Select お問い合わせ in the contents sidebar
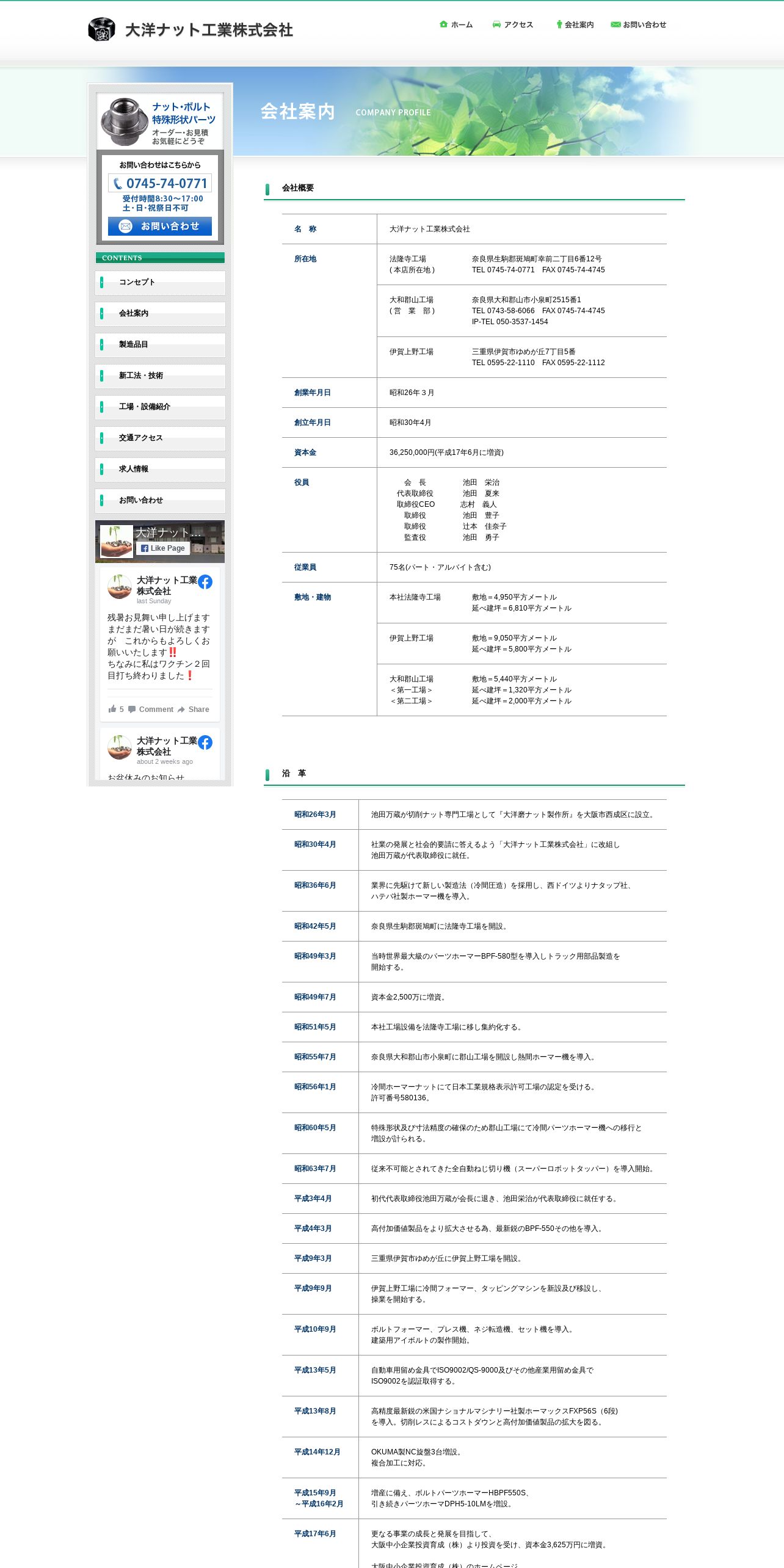This screenshot has height=1568, width=784. tap(160, 501)
